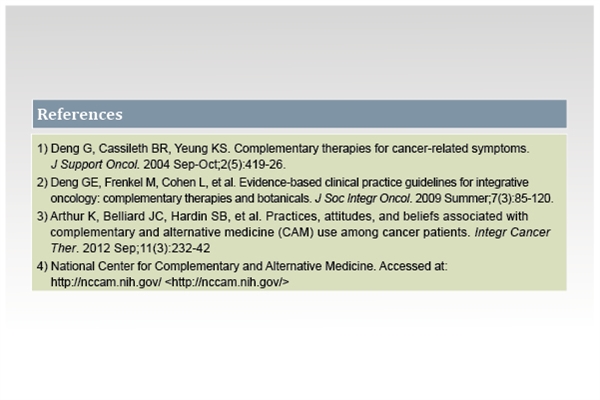Click the J Soc Integr Oncol journal name
The image size is (600, 400).
pyautogui.click(x=363, y=198)
